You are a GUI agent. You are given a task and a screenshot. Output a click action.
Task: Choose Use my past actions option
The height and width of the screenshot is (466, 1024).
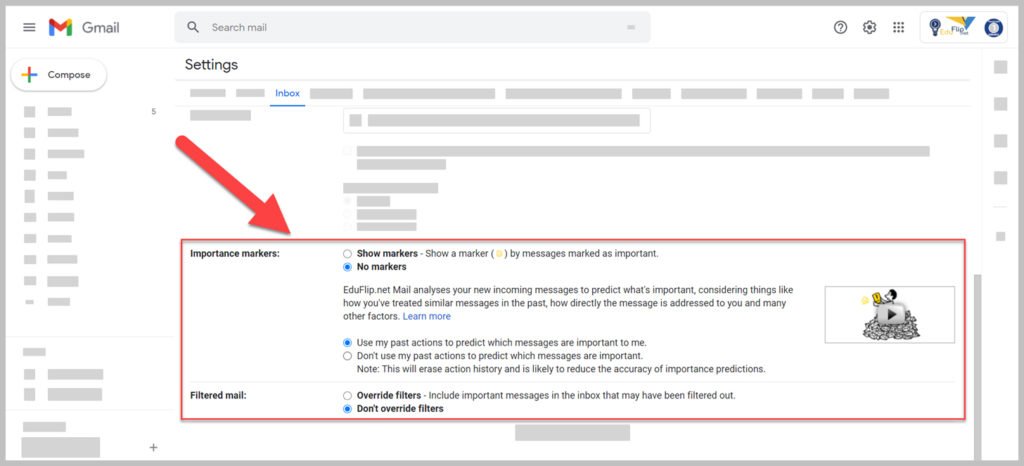pyautogui.click(x=347, y=342)
